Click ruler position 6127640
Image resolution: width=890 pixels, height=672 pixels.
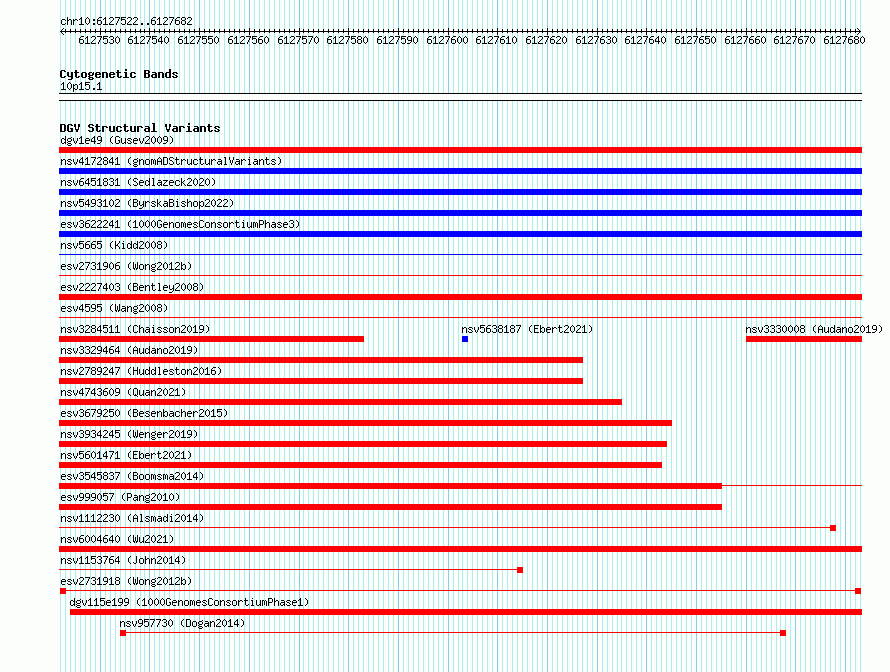[645, 40]
